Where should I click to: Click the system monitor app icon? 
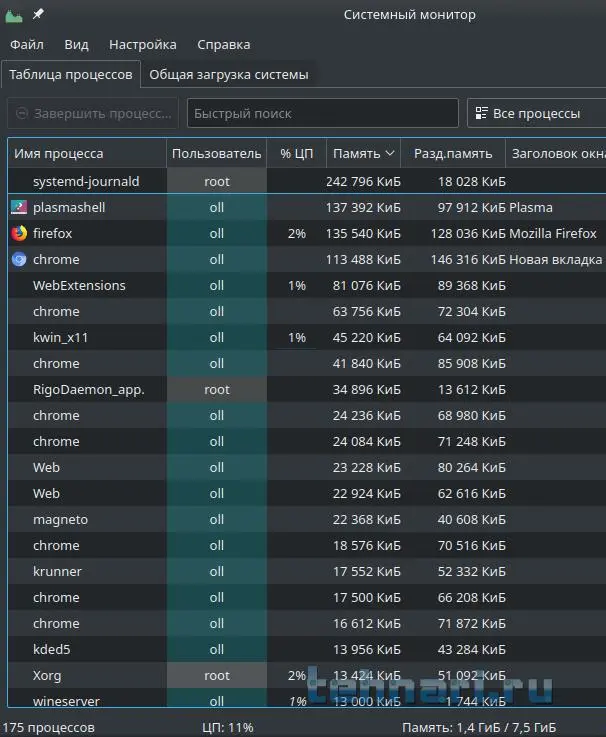point(14,14)
